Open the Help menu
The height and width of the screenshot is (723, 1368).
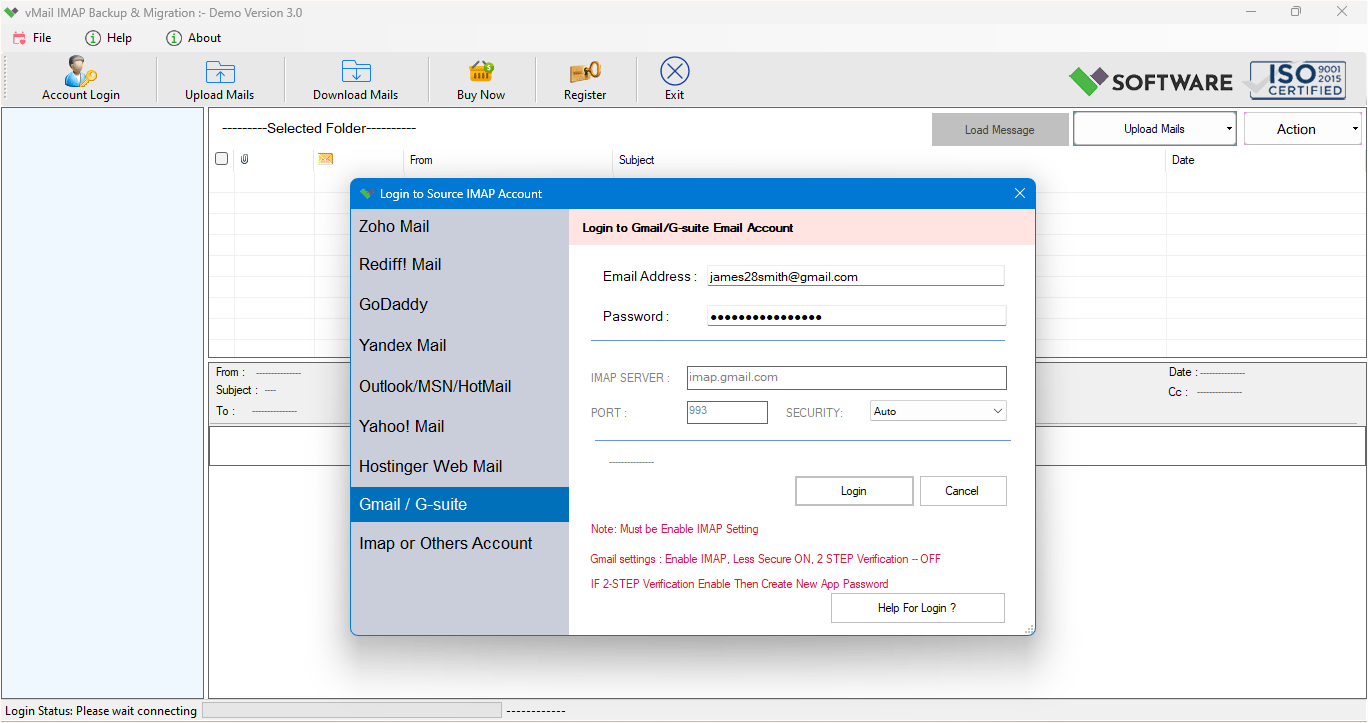(108, 38)
